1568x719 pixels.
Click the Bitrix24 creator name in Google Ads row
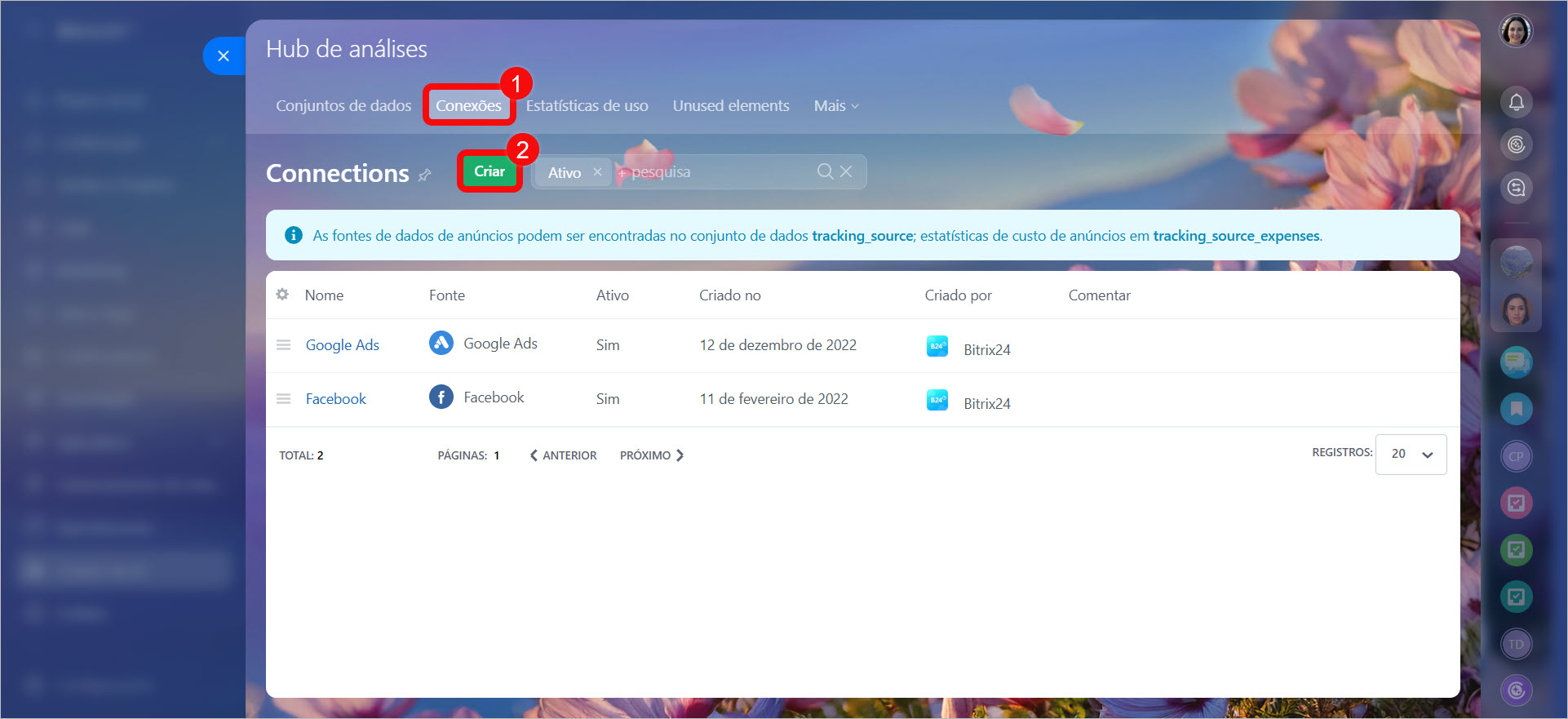click(987, 350)
